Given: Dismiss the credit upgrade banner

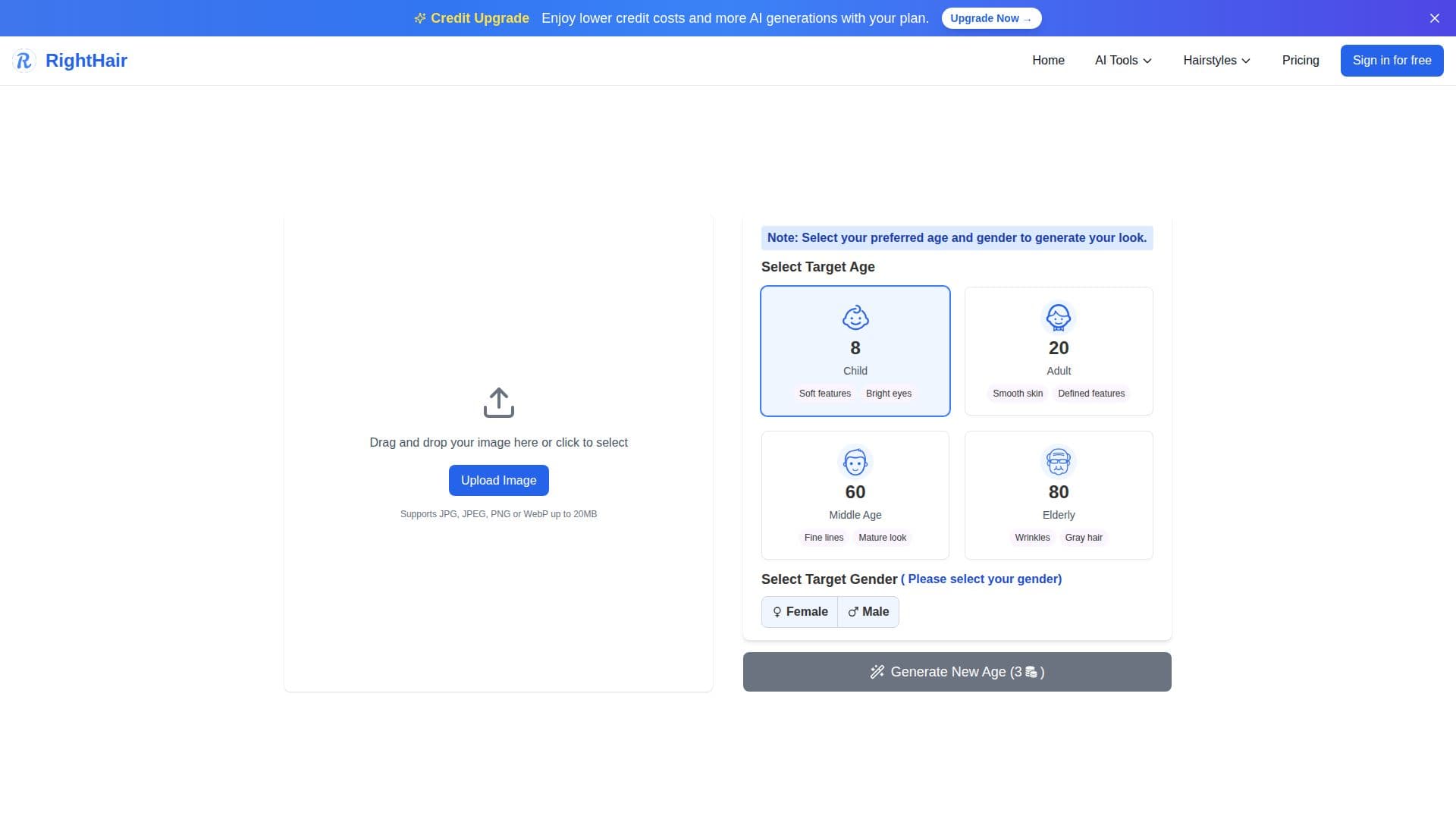Looking at the screenshot, I should (1435, 18).
